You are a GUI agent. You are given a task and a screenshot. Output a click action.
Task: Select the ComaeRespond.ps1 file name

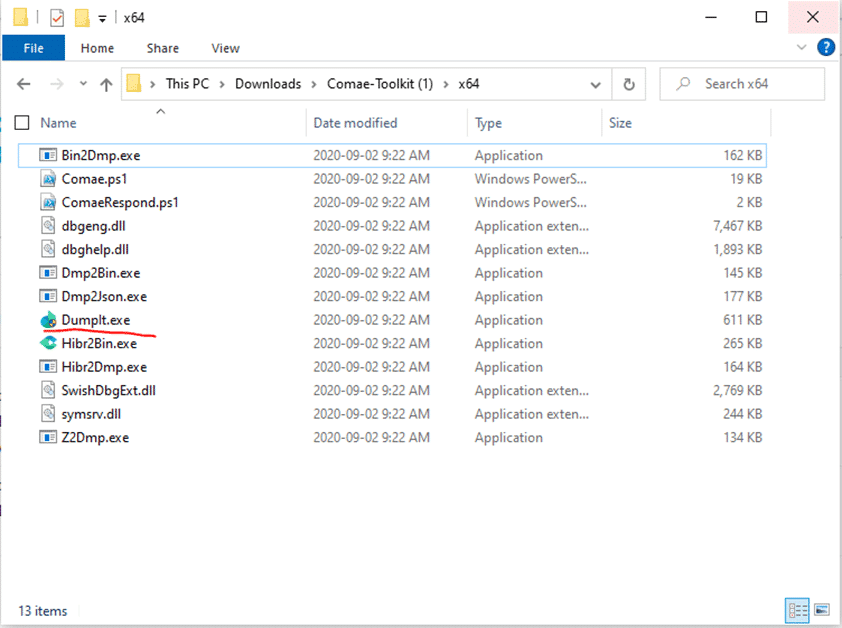[120, 203]
